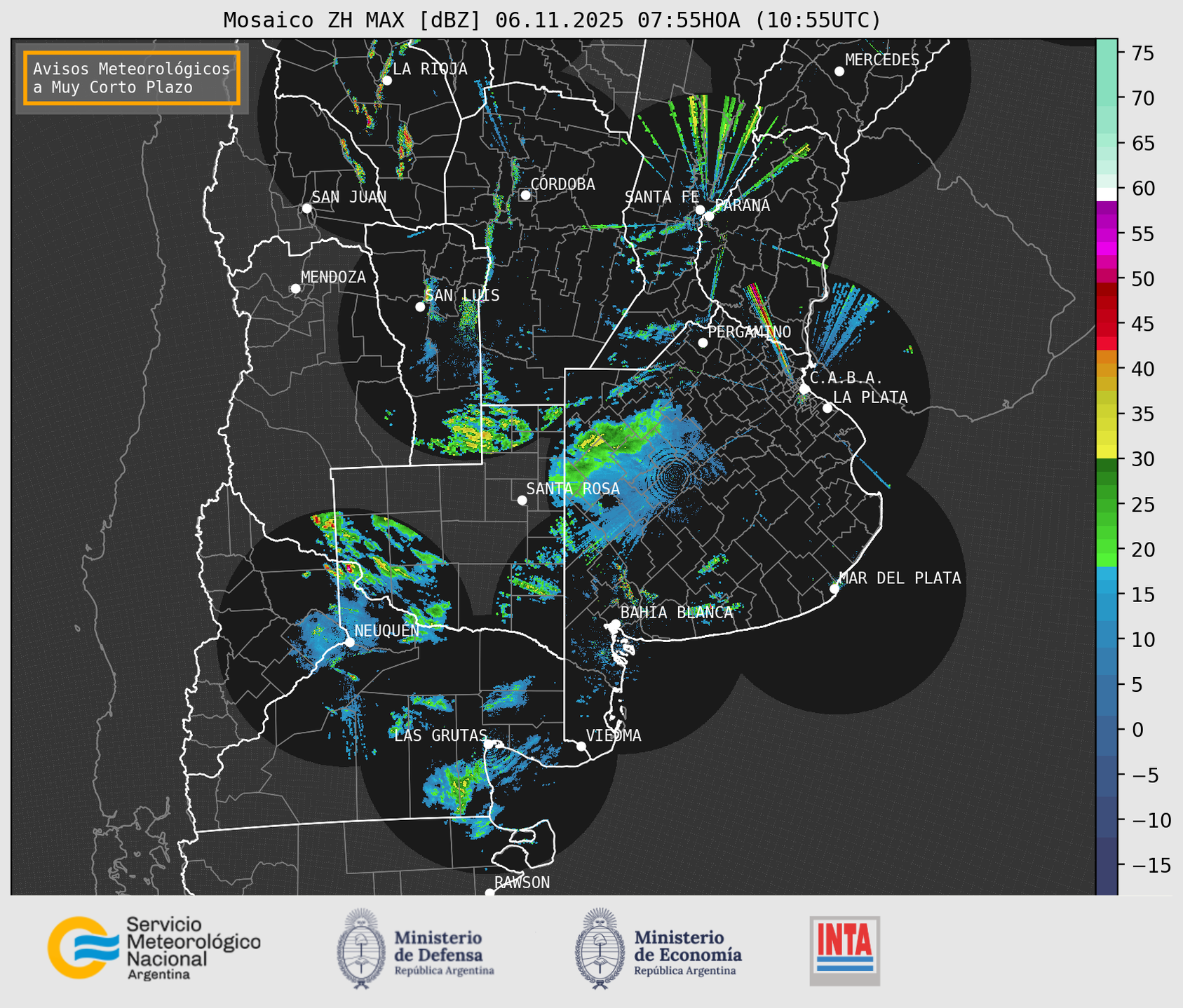
Task: Click the SANTA FE city label
Action: click(662, 197)
